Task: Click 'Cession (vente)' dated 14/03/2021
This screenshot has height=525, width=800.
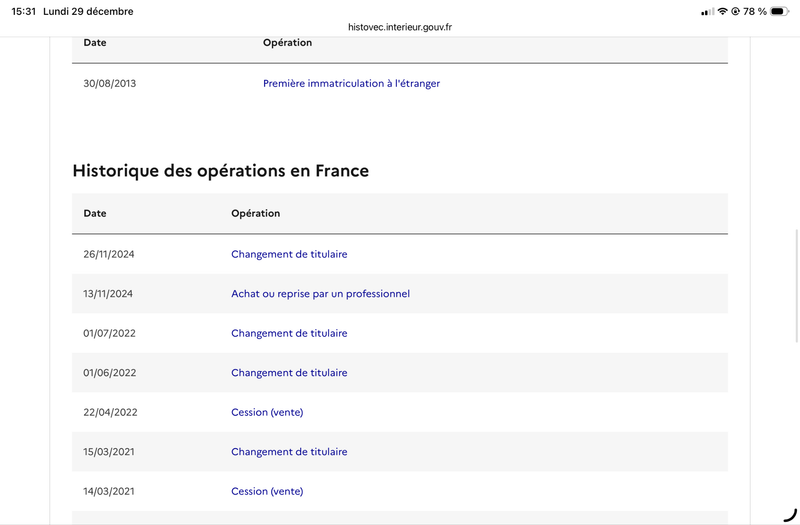Action: [267, 491]
